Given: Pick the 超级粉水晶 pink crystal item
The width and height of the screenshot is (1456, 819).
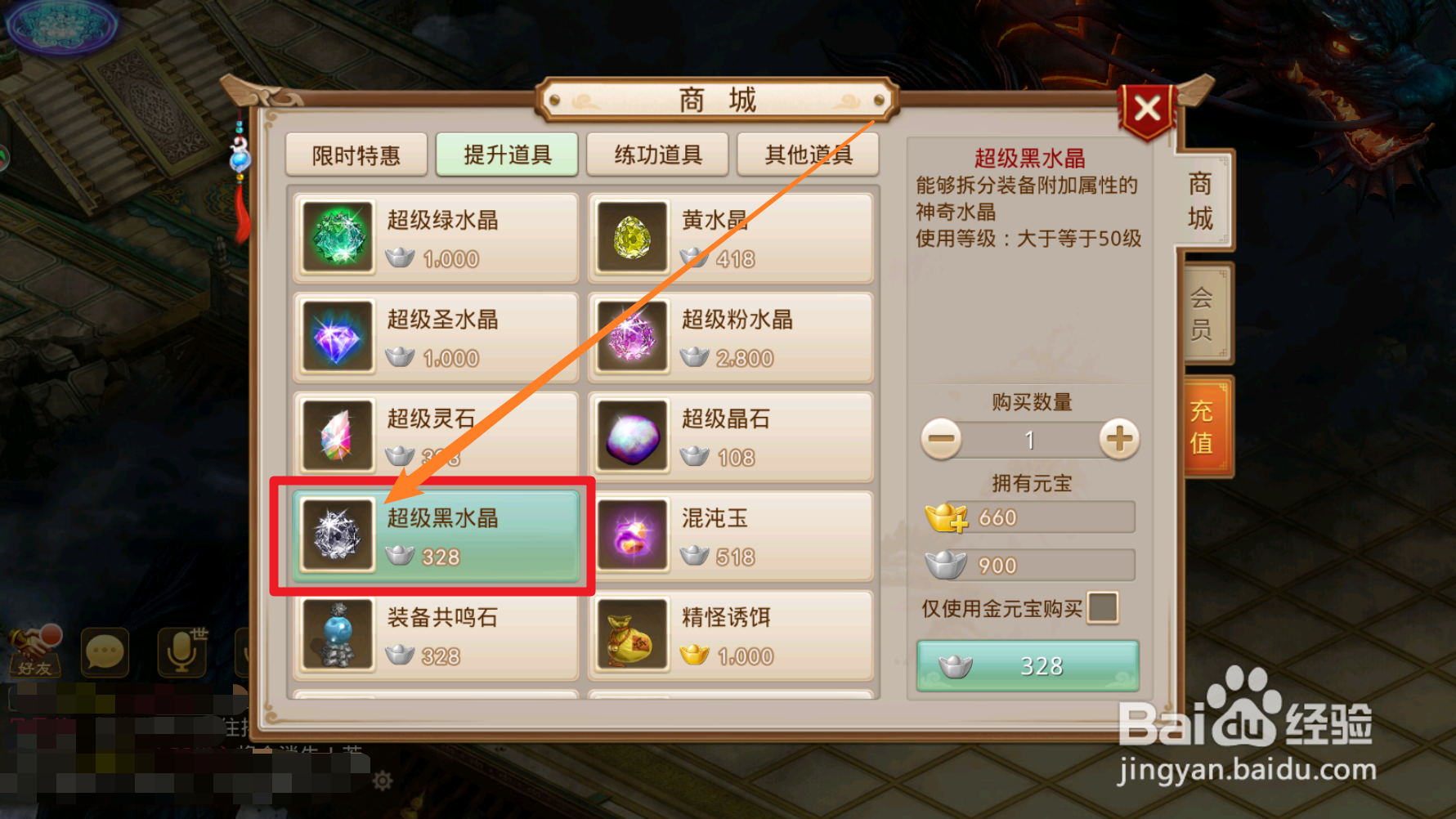Looking at the screenshot, I should click(731, 337).
